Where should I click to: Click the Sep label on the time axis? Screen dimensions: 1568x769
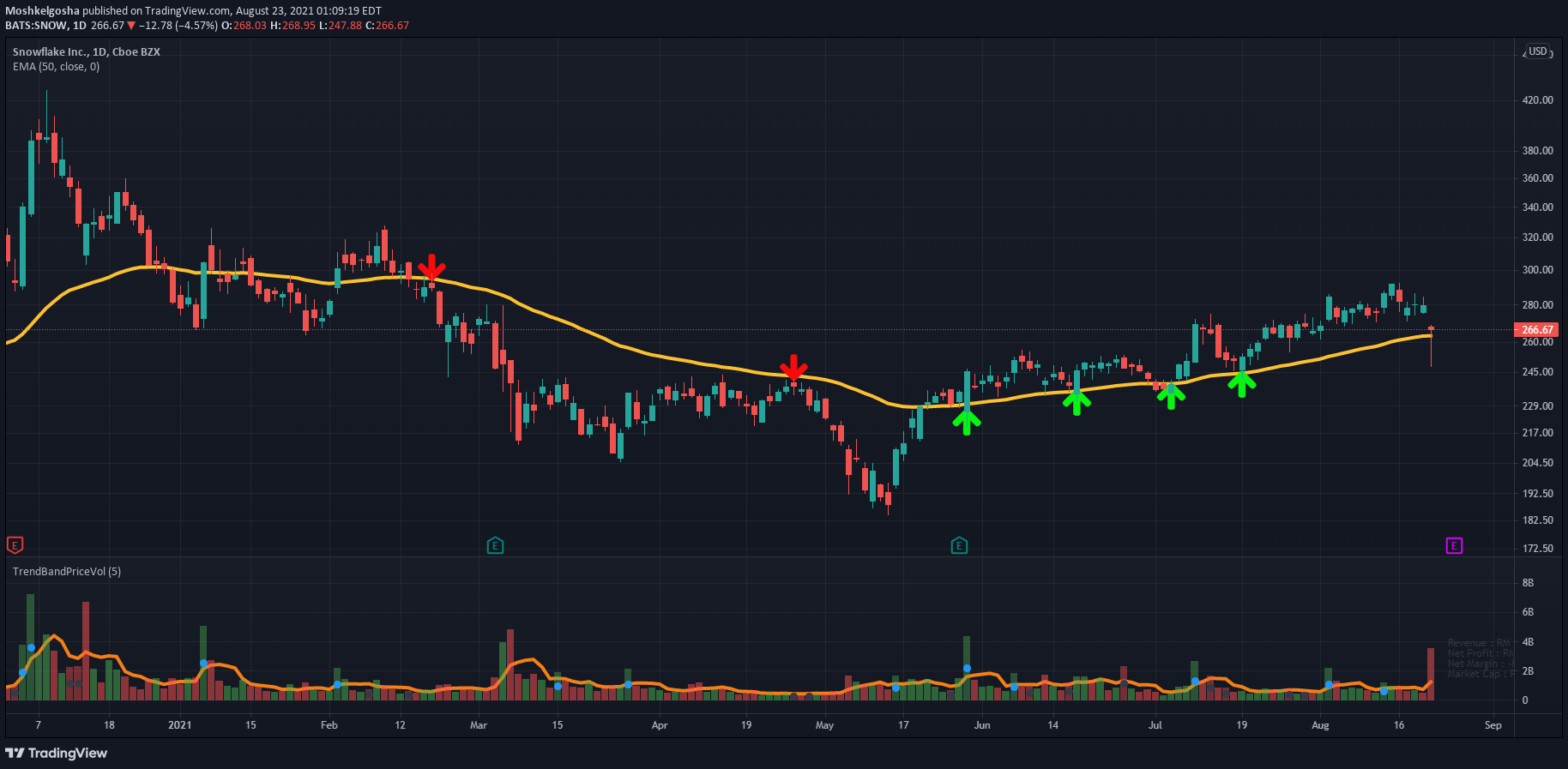1493,725
